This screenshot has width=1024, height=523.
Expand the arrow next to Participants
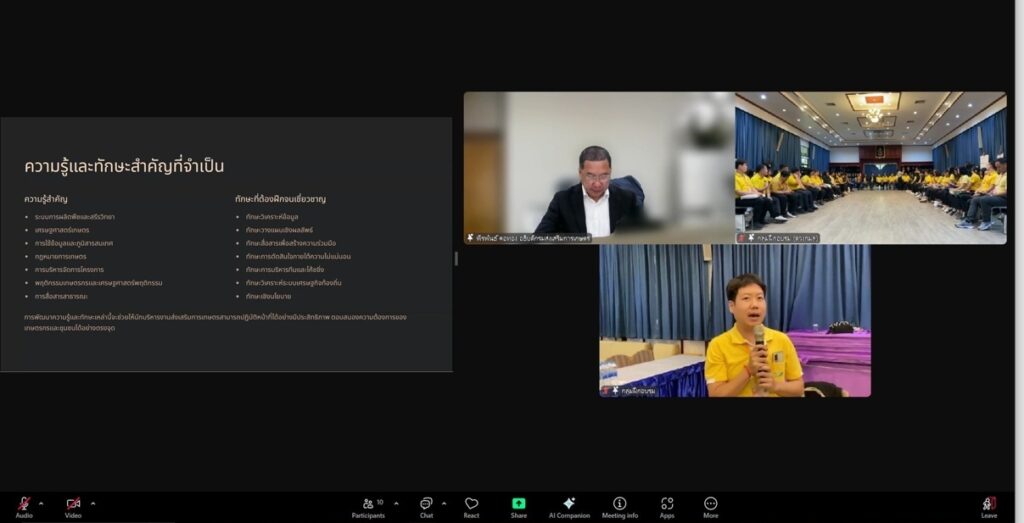pyautogui.click(x=396, y=502)
